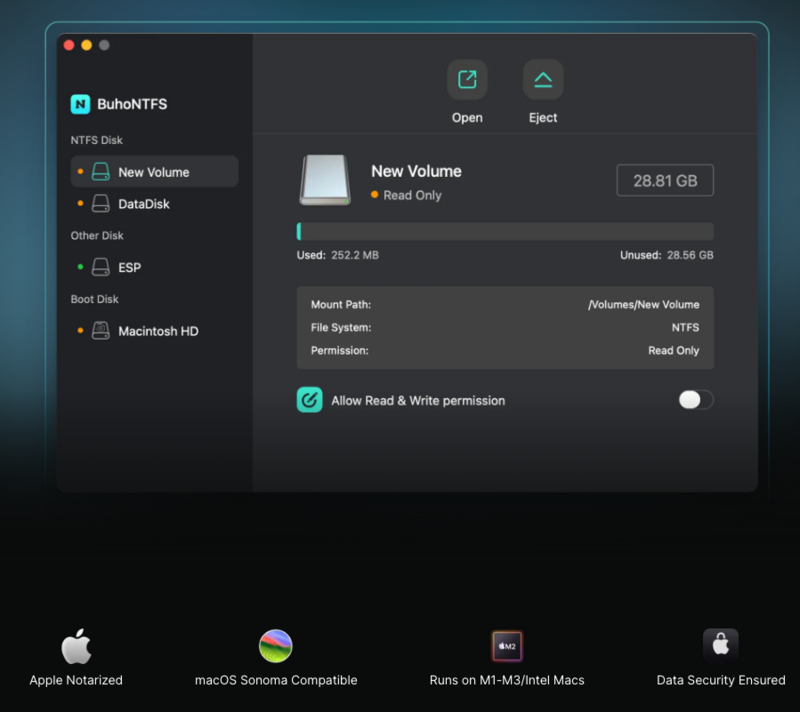Click the BuhoNTFS logo icon
This screenshot has height=712, width=800.
point(81,104)
